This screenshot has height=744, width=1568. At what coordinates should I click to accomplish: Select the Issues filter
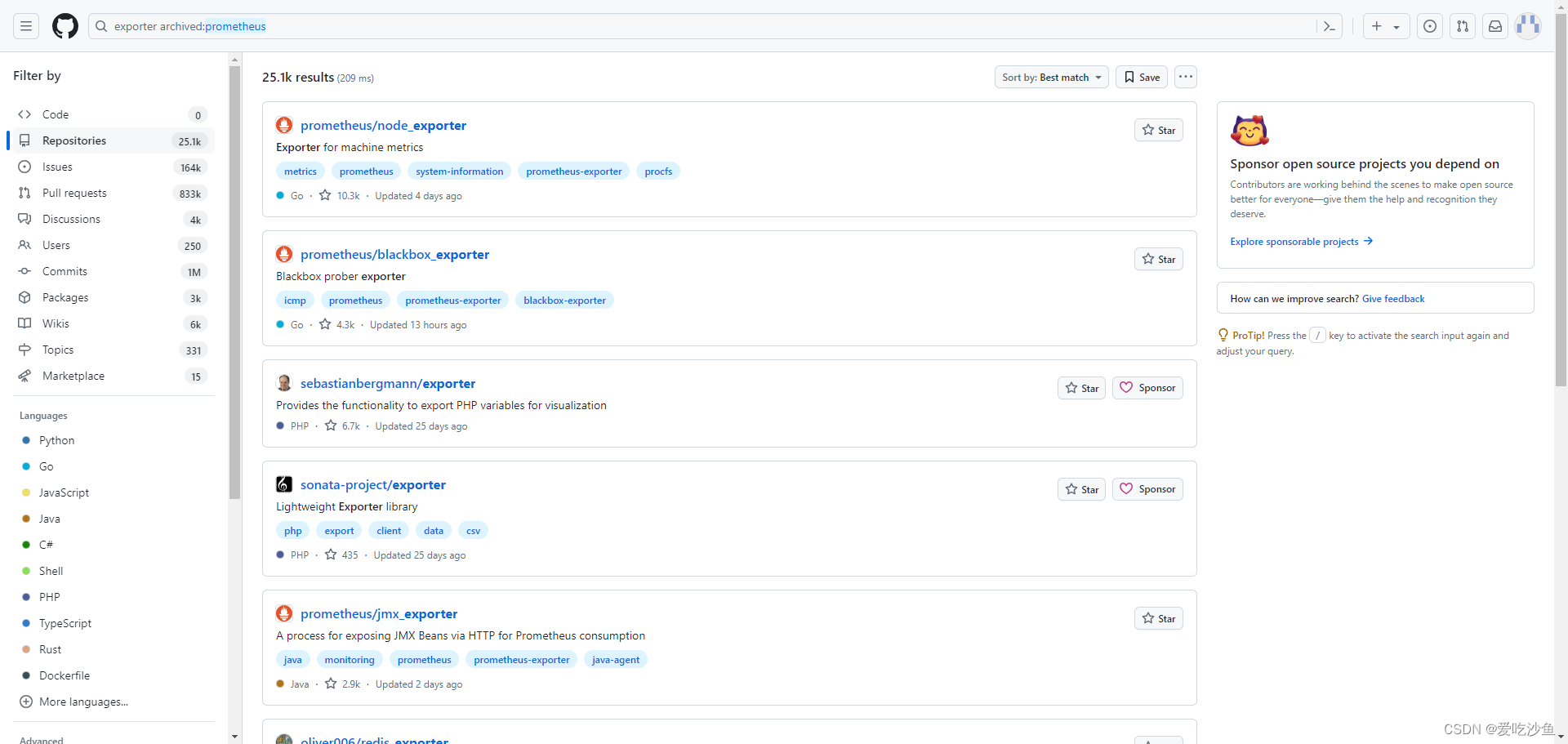pos(114,167)
